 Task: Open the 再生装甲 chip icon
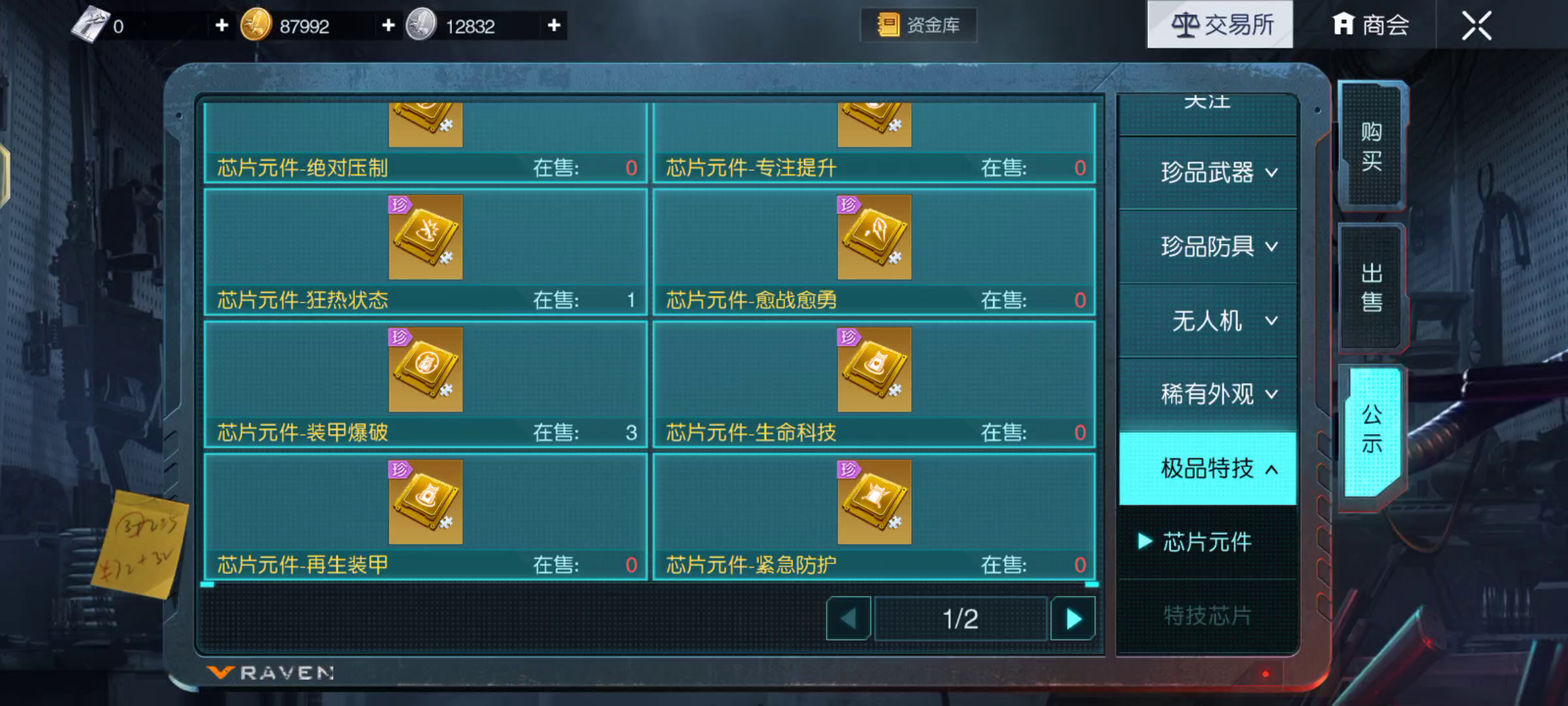425,501
